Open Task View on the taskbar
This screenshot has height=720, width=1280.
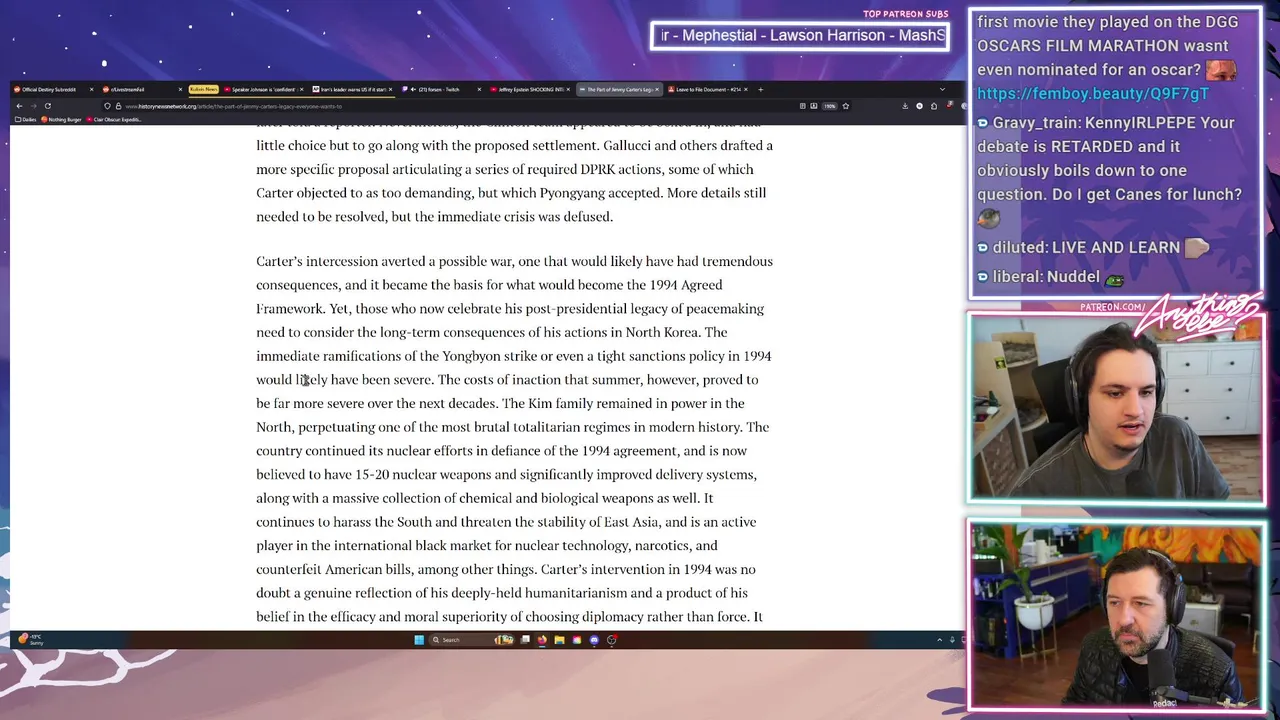525,640
